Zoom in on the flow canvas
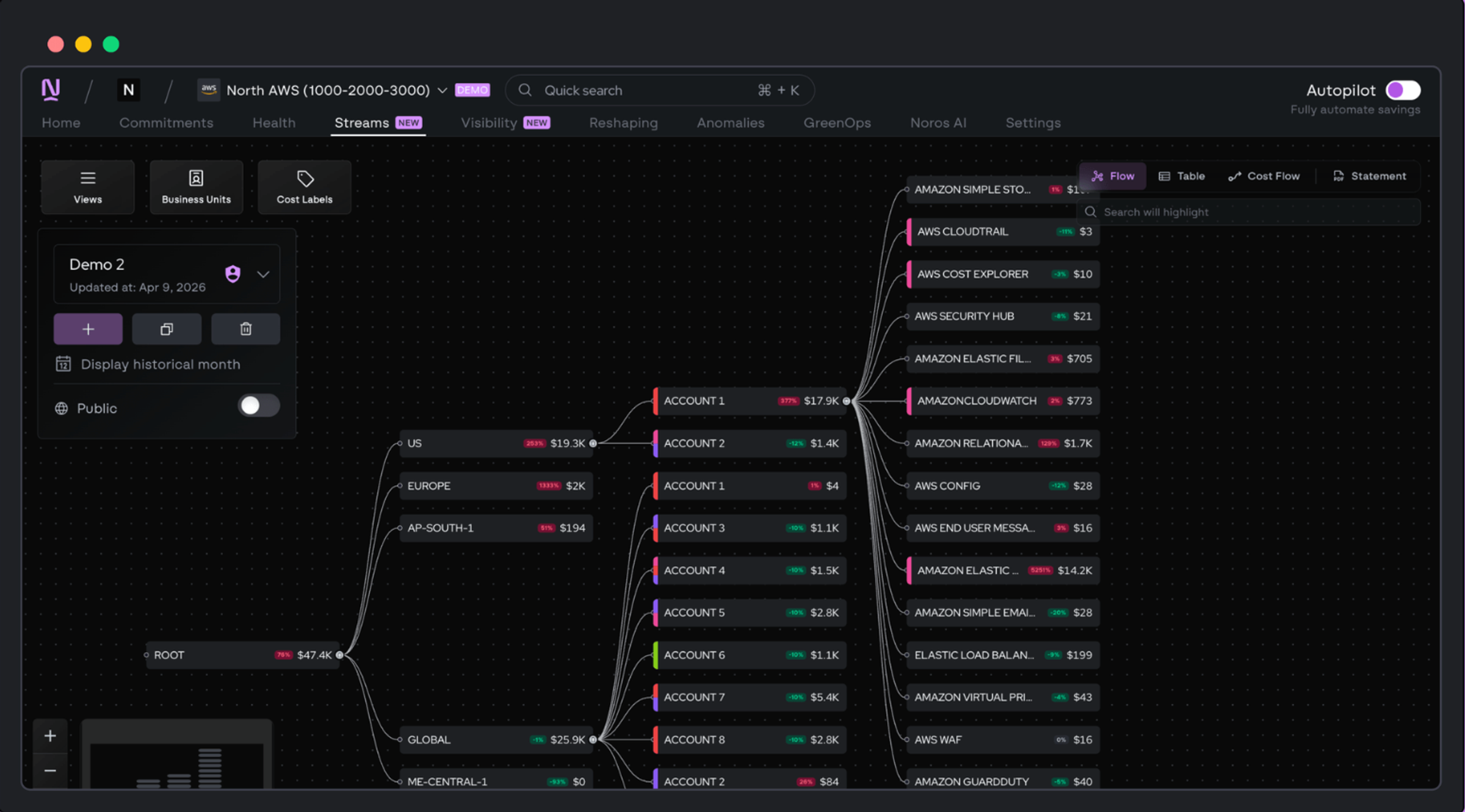This screenshot has height=812, width=1465. click(50, 736)
